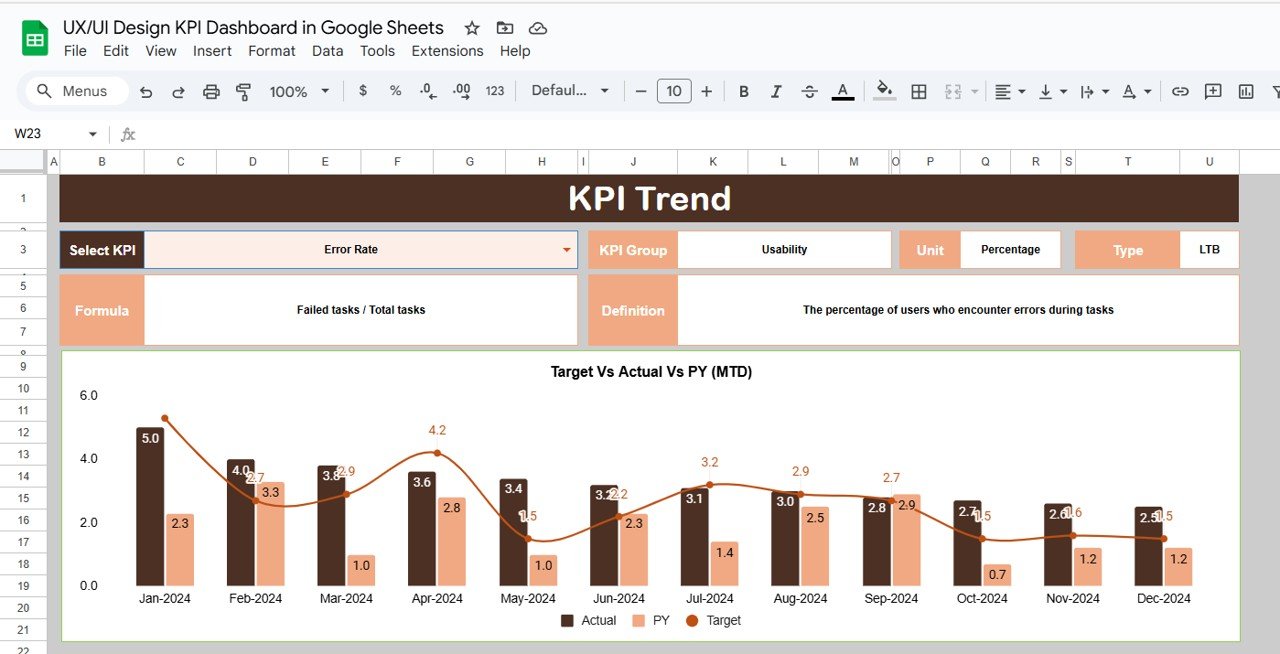Increase decimal places
The width and height of the screenshot is (1280, 654).
pyautogui.click(x=461, y=91)
